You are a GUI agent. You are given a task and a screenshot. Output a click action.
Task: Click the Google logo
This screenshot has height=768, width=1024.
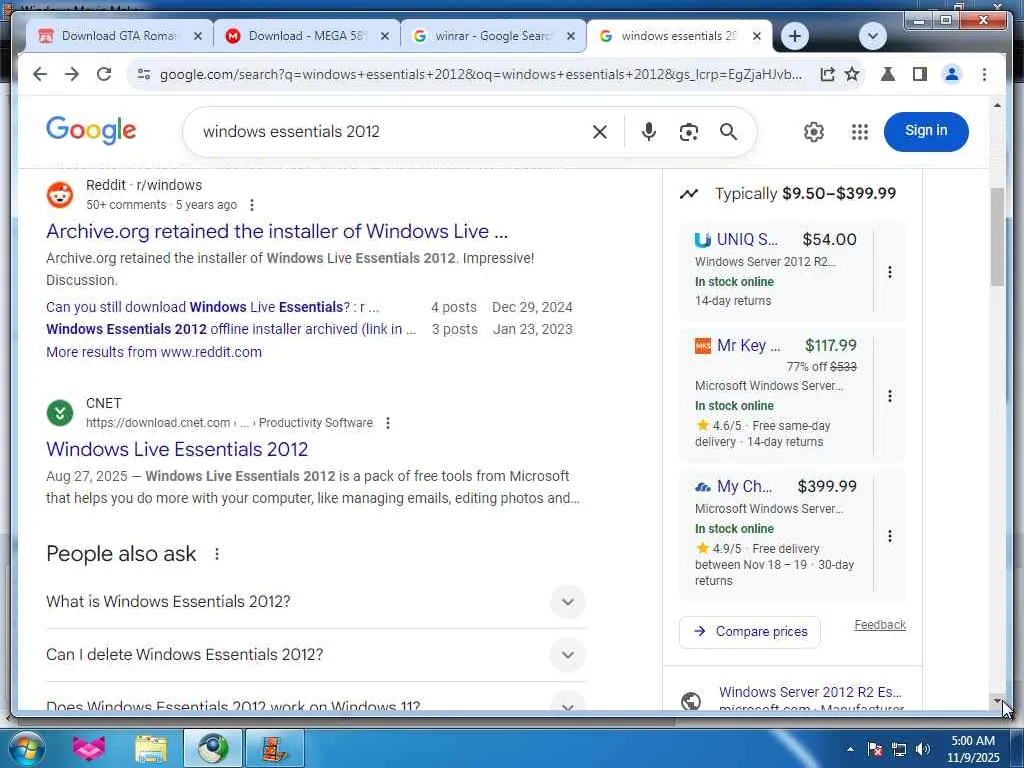tap(91, 130)
